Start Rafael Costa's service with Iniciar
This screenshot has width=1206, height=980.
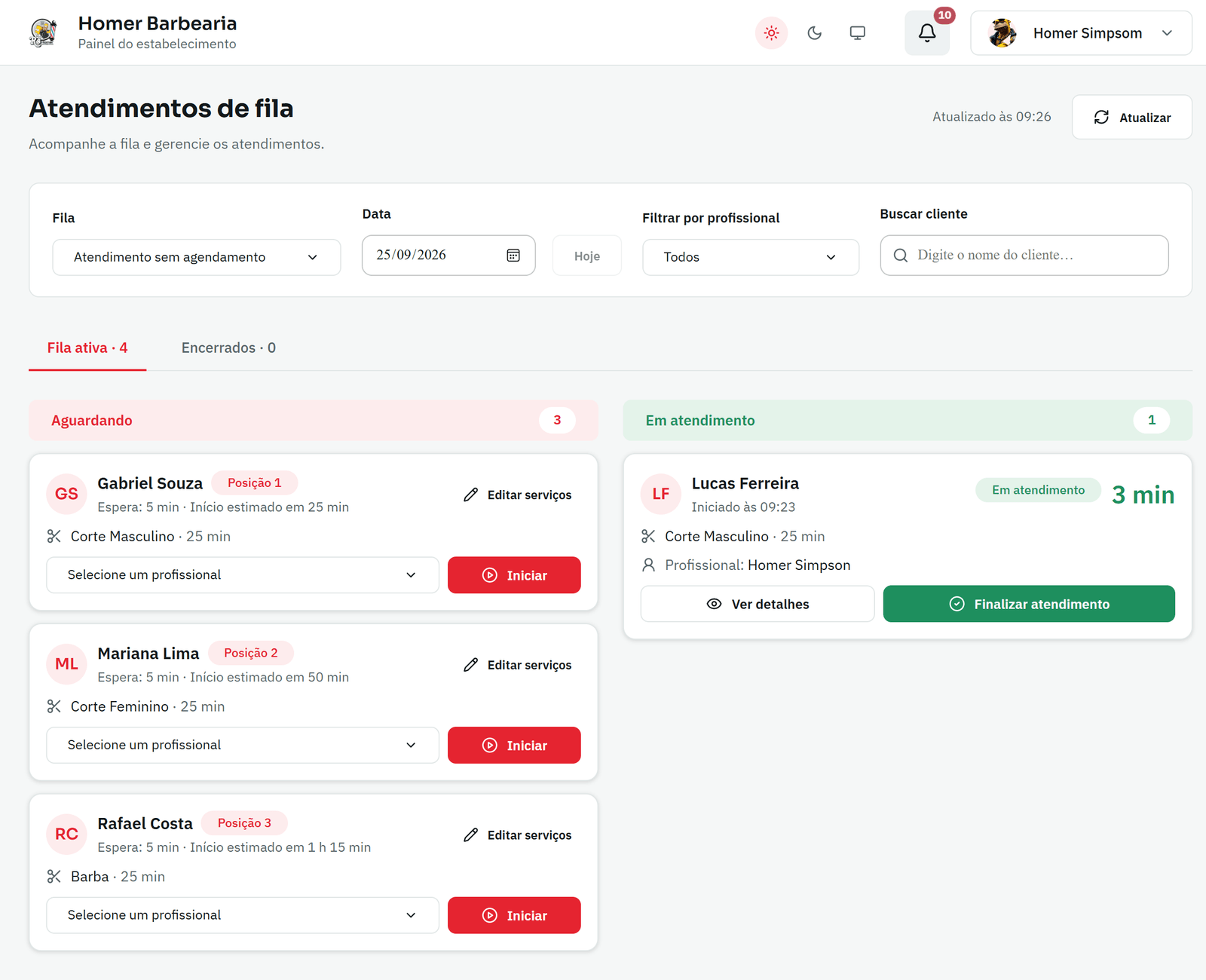pyautogui.click(x=514, y=915)
